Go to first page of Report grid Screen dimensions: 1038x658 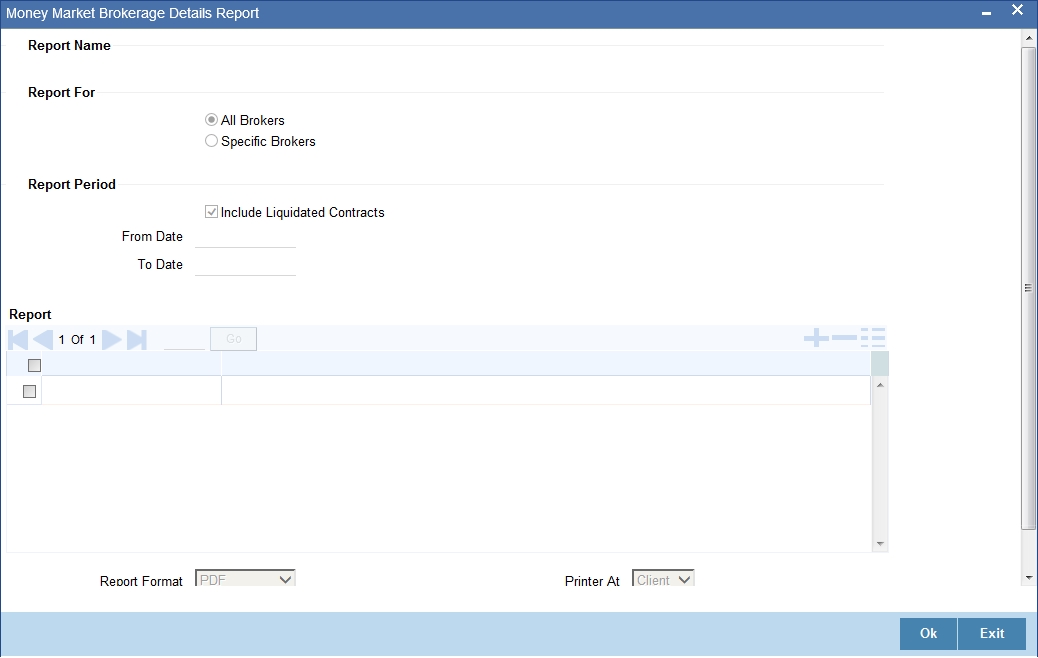point(18,340)
